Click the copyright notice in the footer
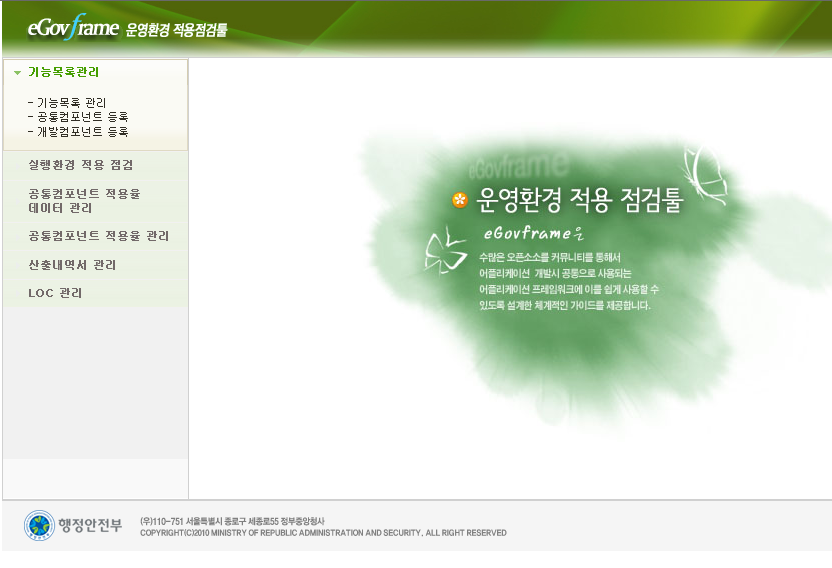This screenshot has height=568, width=832. (x=323, y=533)
